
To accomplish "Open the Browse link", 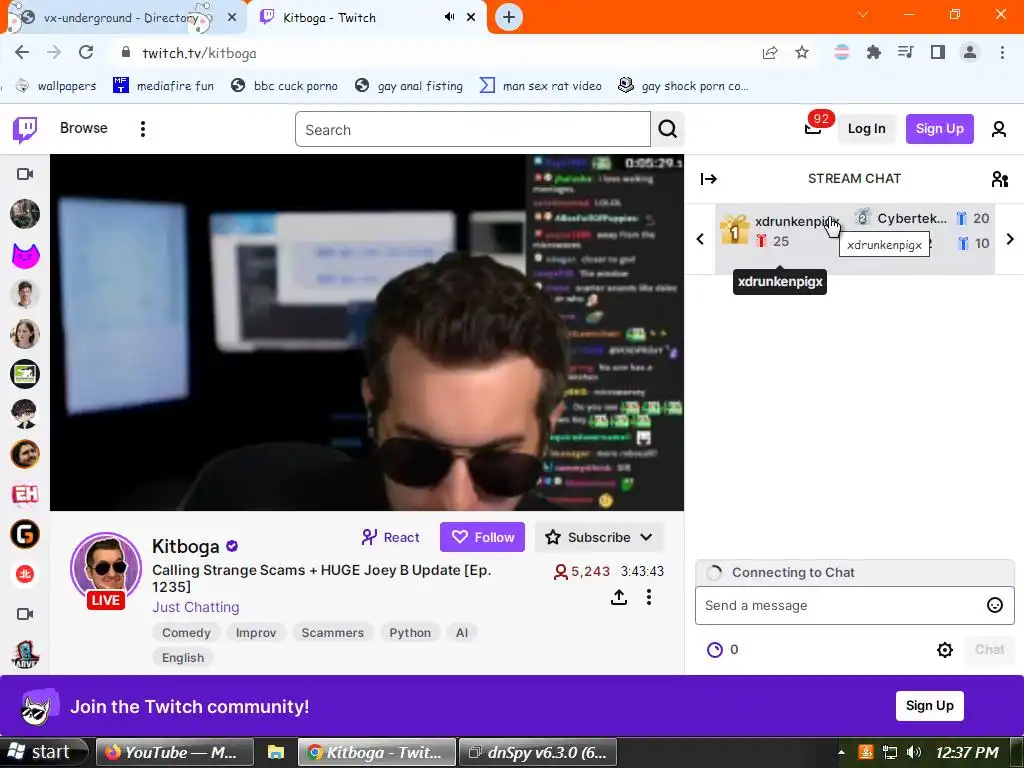I will coord(84,128).
